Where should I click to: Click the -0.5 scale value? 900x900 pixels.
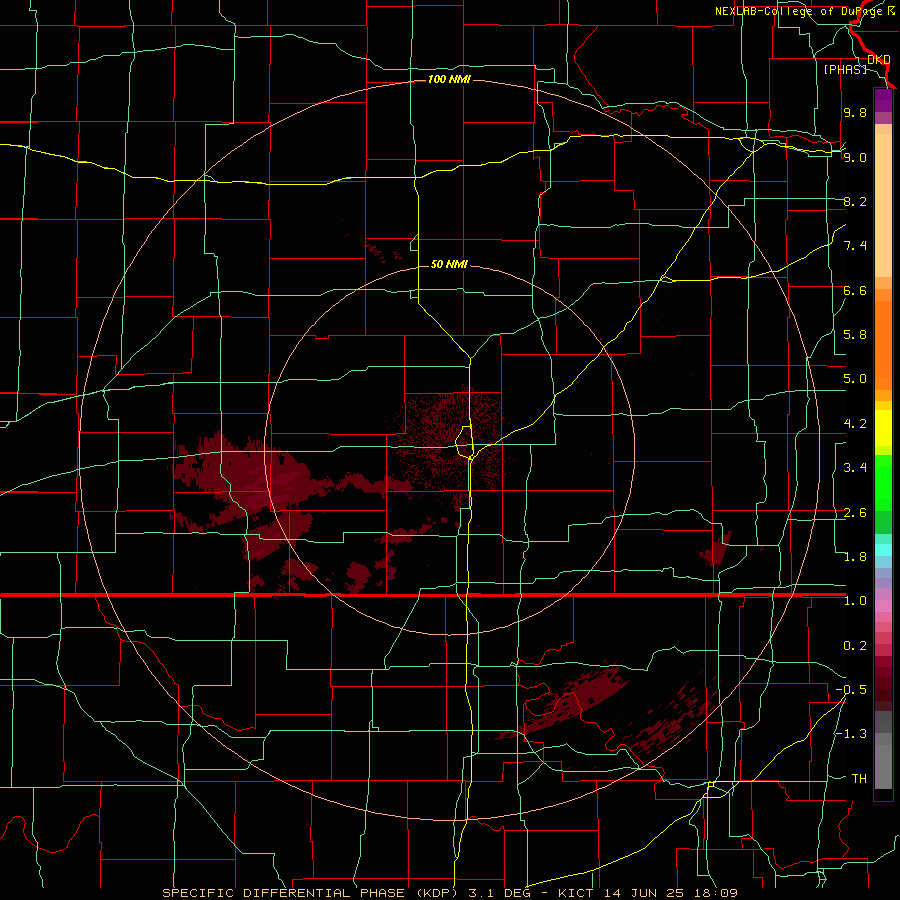click(851, 690)
